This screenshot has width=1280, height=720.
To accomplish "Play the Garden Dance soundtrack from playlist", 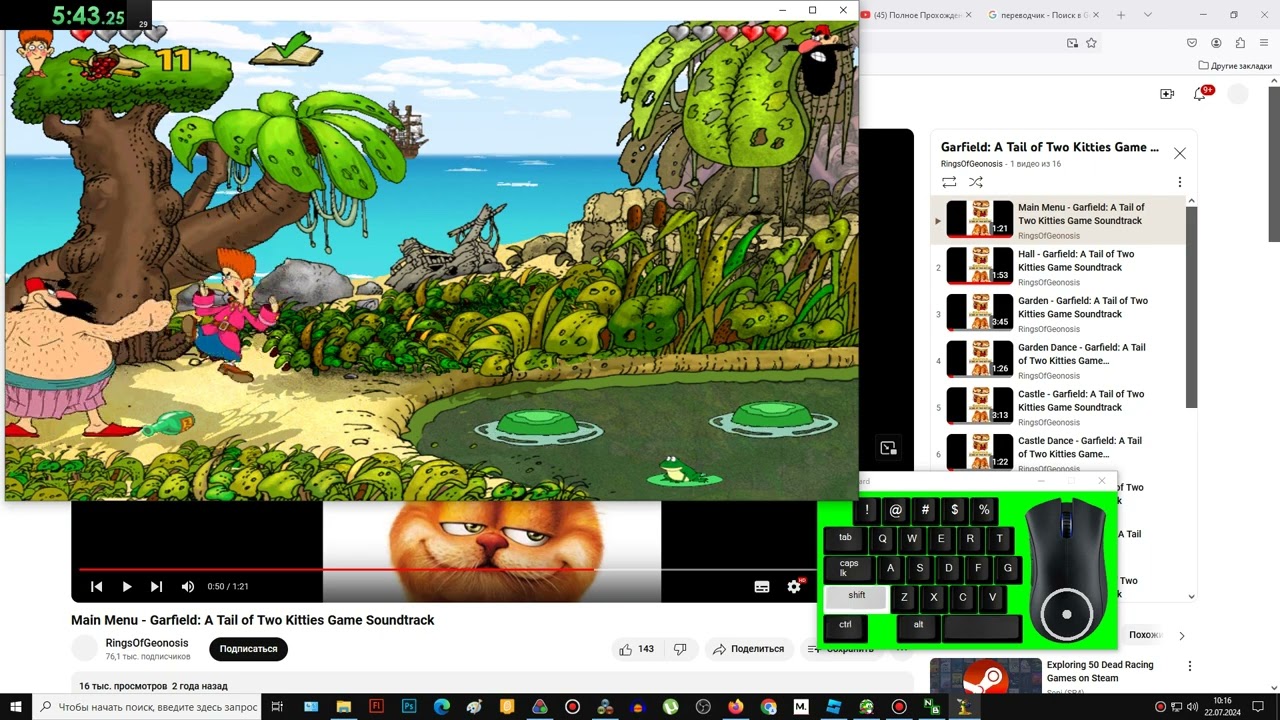I will click(x=1058, y=360).
